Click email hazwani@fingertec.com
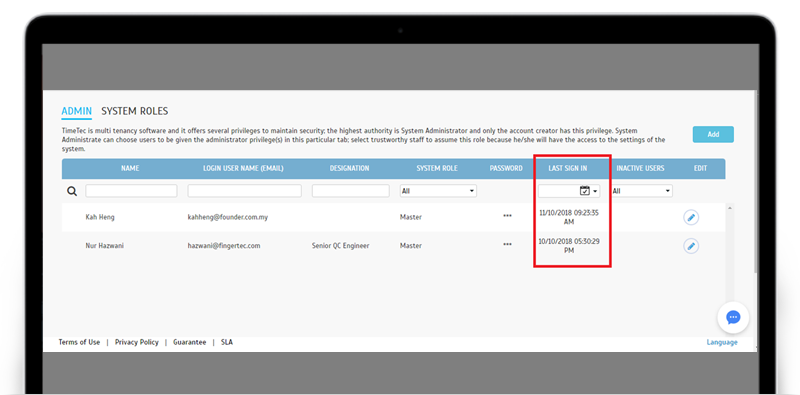 (x=224, y=245)
